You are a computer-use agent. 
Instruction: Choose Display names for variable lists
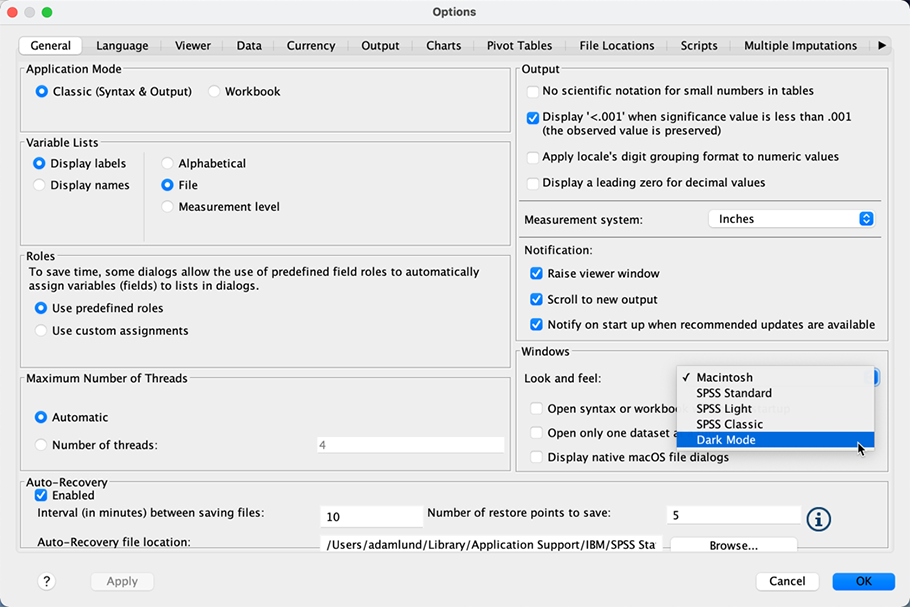point(42,185)
